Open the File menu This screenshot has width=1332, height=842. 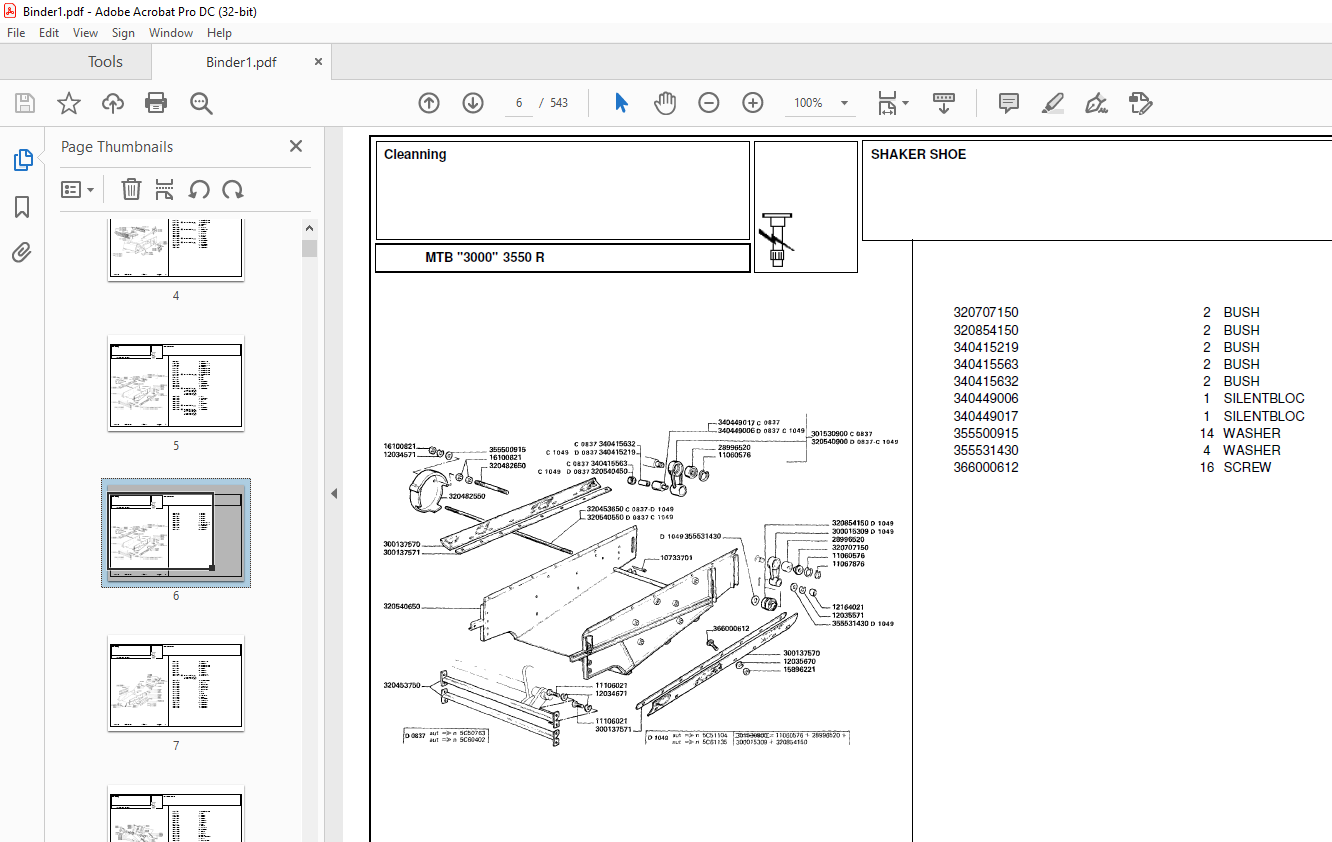pyautogui.click(x=16, y=33)
